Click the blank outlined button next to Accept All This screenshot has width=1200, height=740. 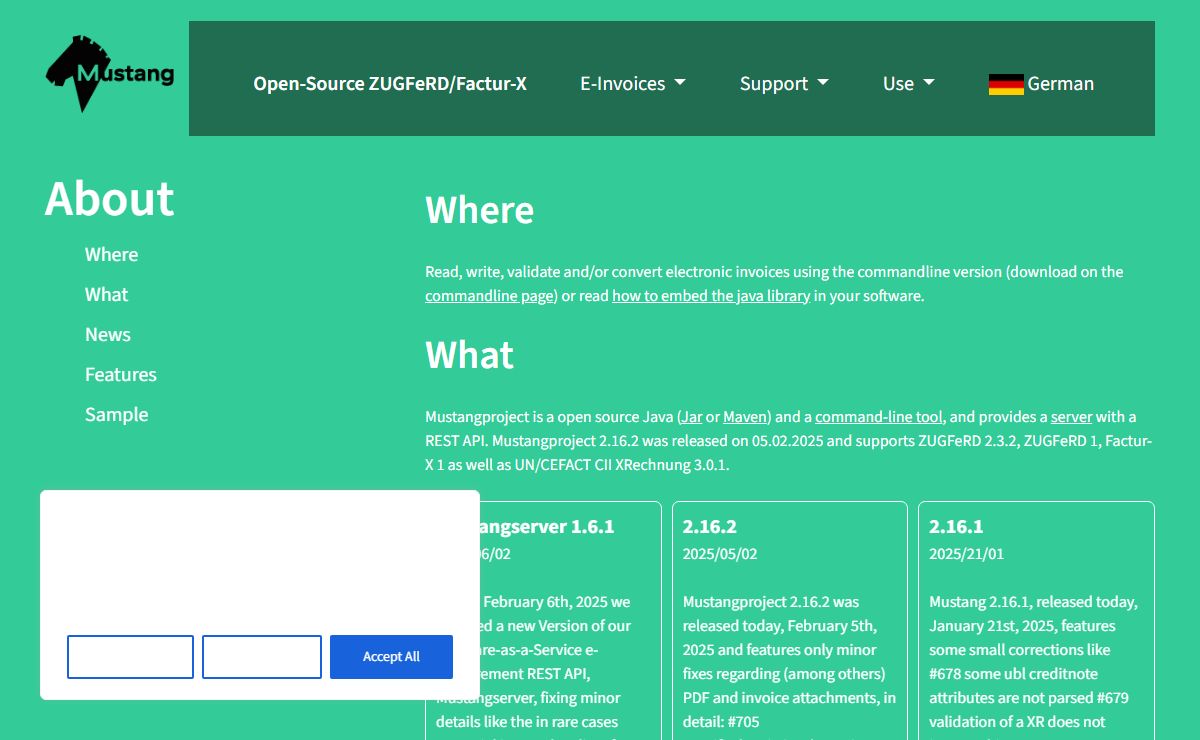click(x=262, y=657)
